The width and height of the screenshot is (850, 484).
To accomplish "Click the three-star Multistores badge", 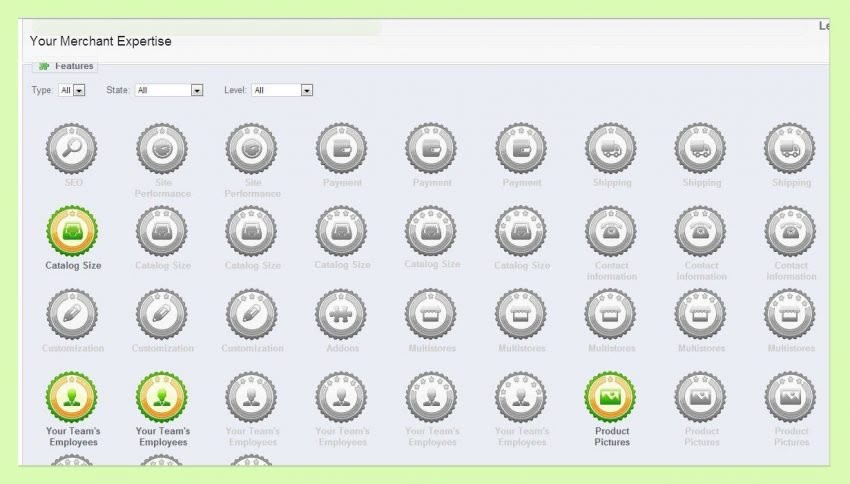I will pos(611,314).
